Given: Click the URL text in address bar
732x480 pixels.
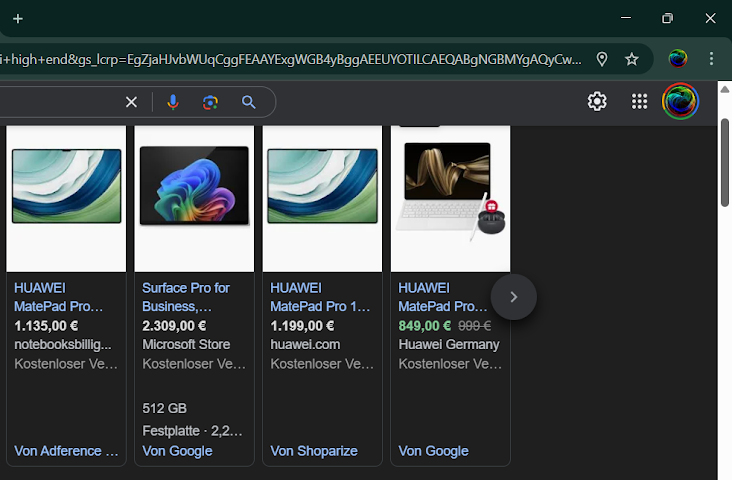Looking at the screenshot, I should coord(290,59).
